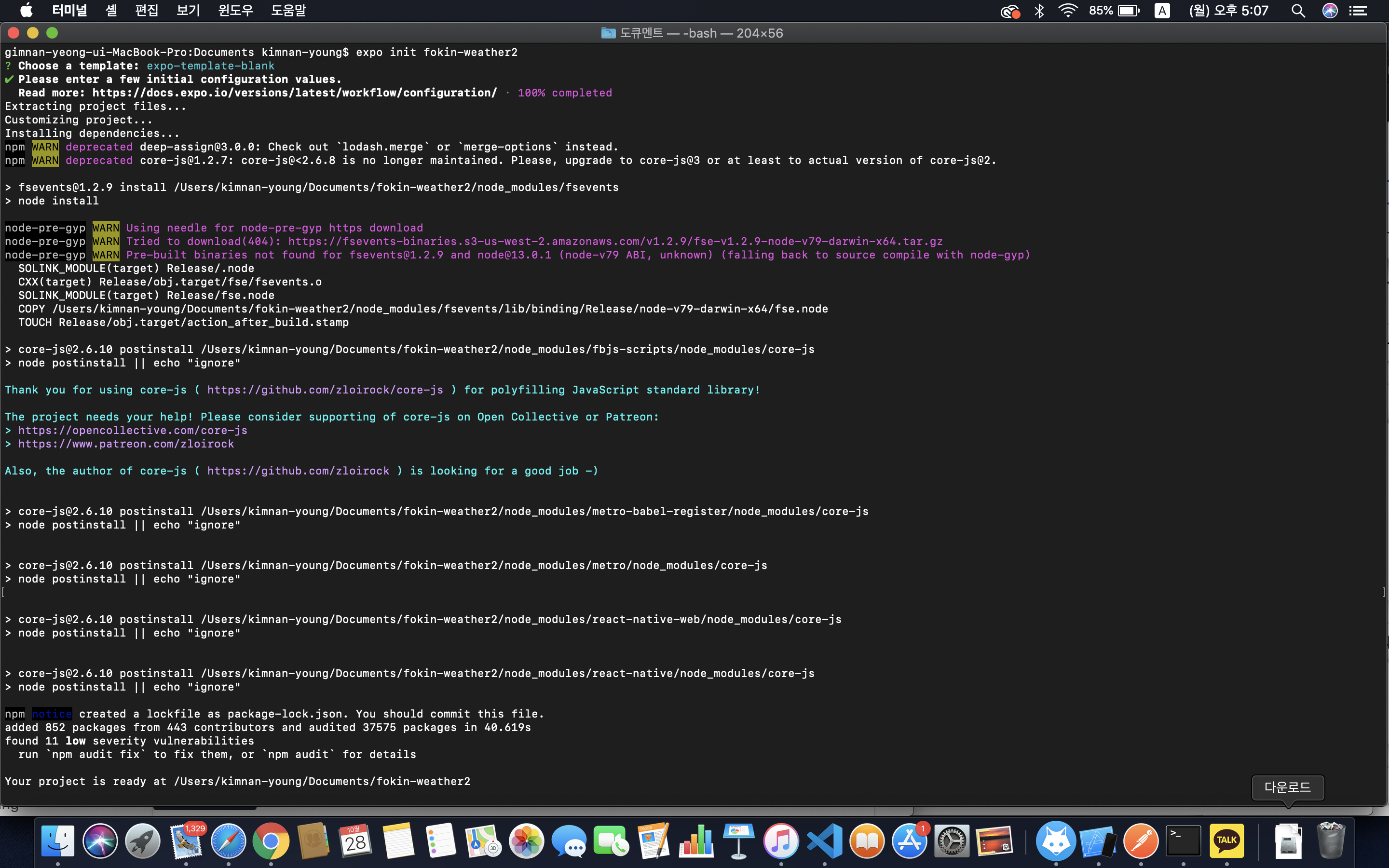Open Visual Studio Code from the dock
1389x868 pixels.
tap(824, 841)
